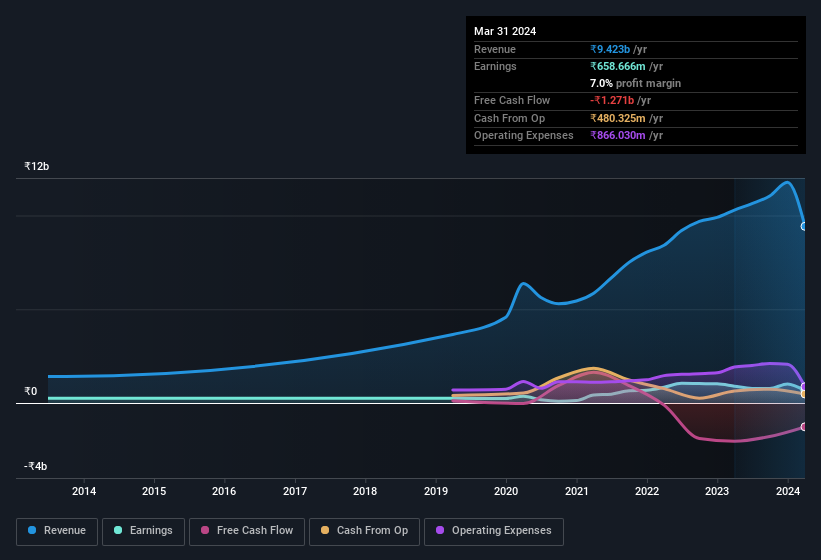Screen dimensions: 821x560
Task: Click the ₹9.423b revenue value
Action: tap(610, 49)
